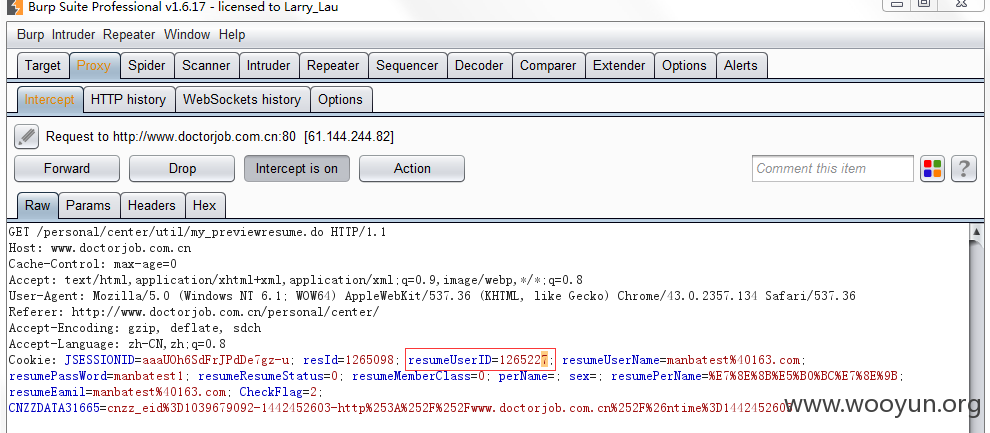Click the pencil edit icon beside the request target
This screenshot has height=433, width=990.
pyautogui.click(x=27, y=136)
